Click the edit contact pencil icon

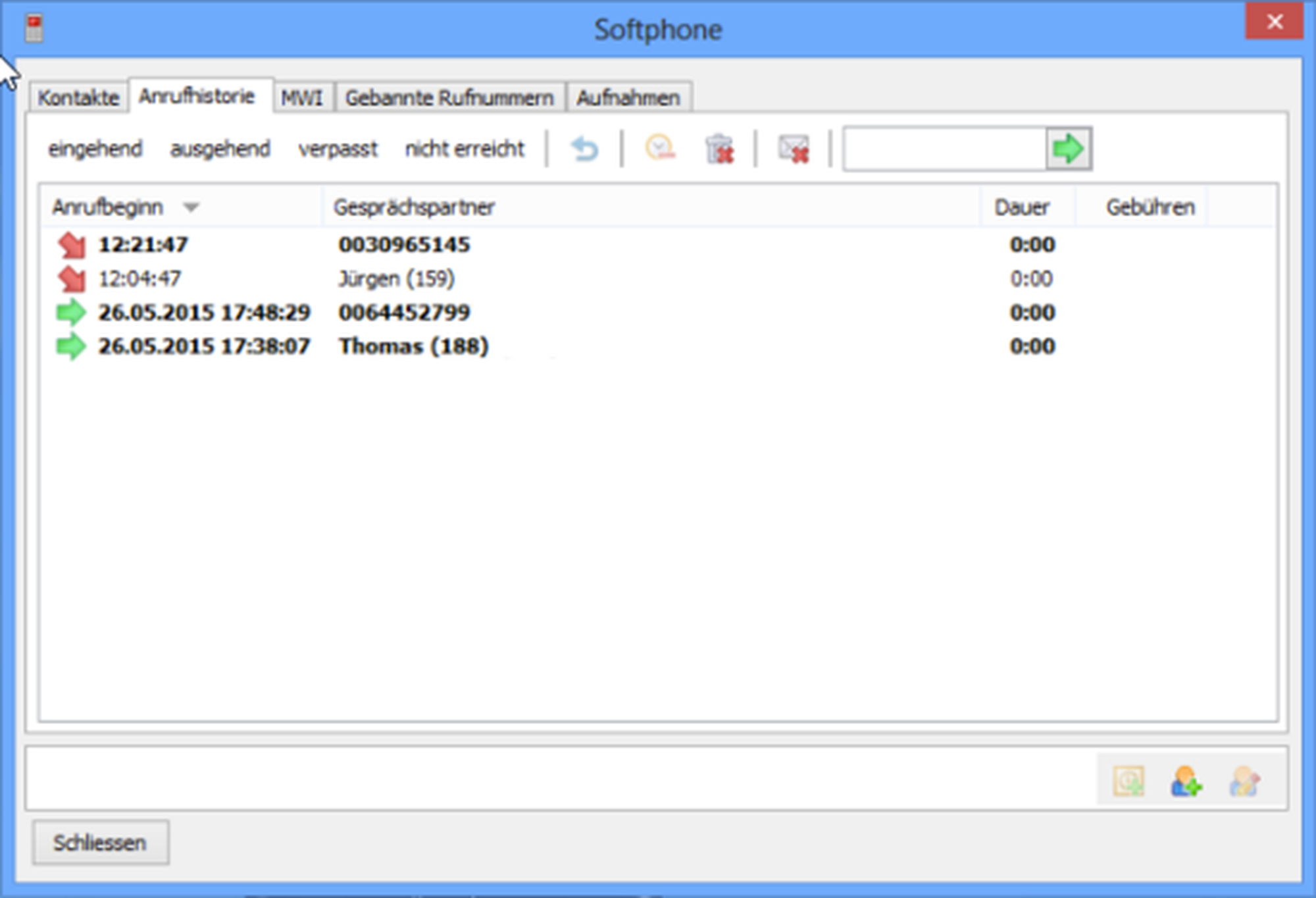[x=1244, y=781]
